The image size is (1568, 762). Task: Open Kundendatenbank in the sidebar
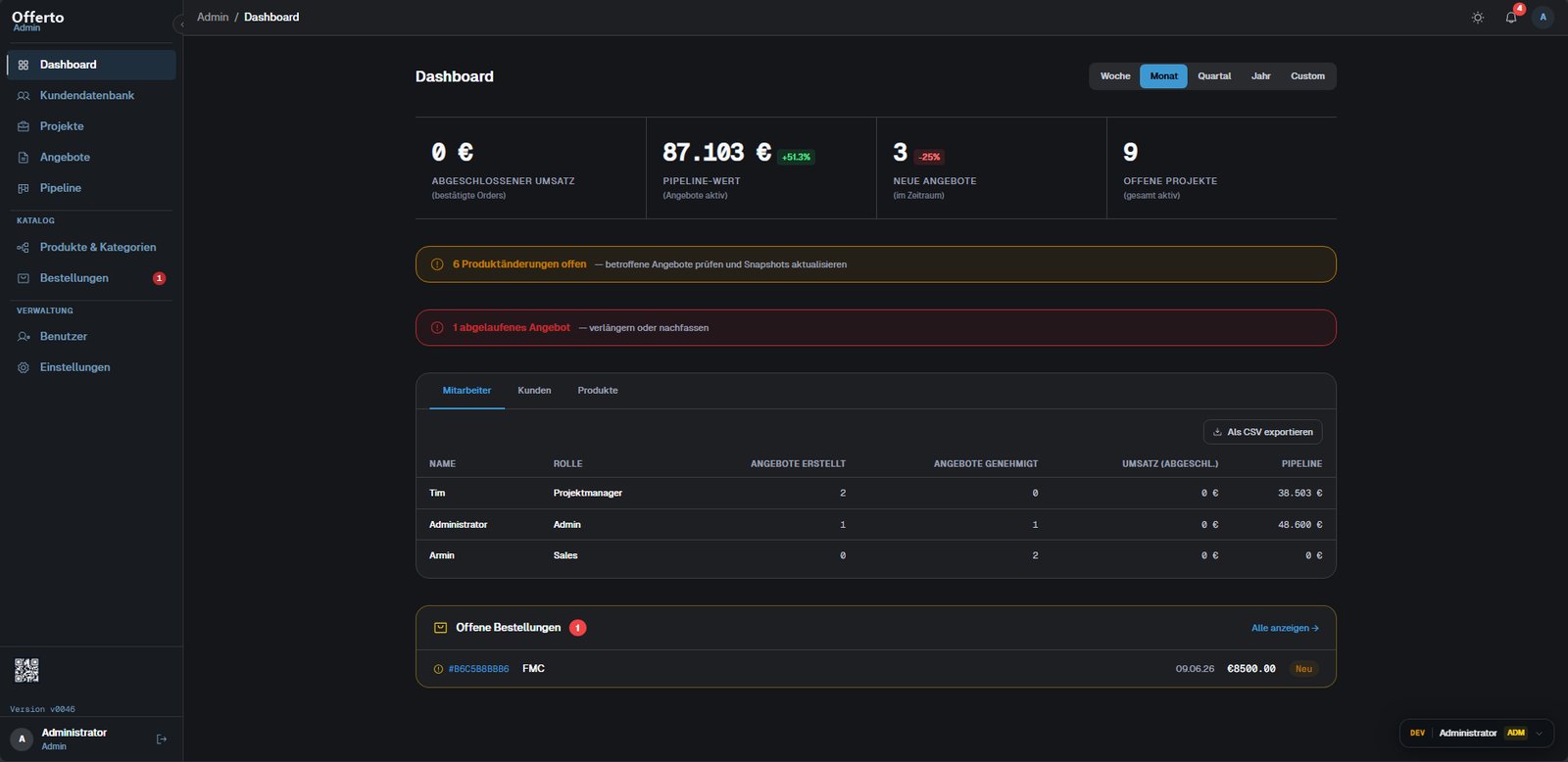click(x=91, y=95)
